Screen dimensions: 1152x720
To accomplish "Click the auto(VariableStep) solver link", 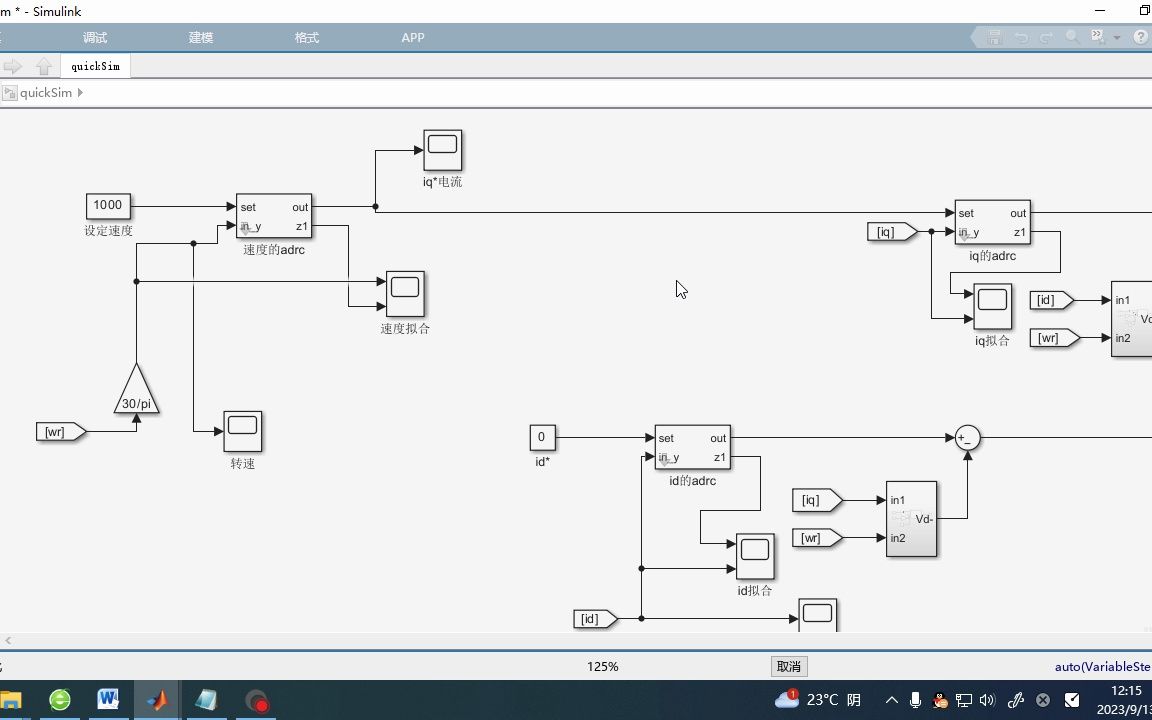I will tap(1103, 666).
